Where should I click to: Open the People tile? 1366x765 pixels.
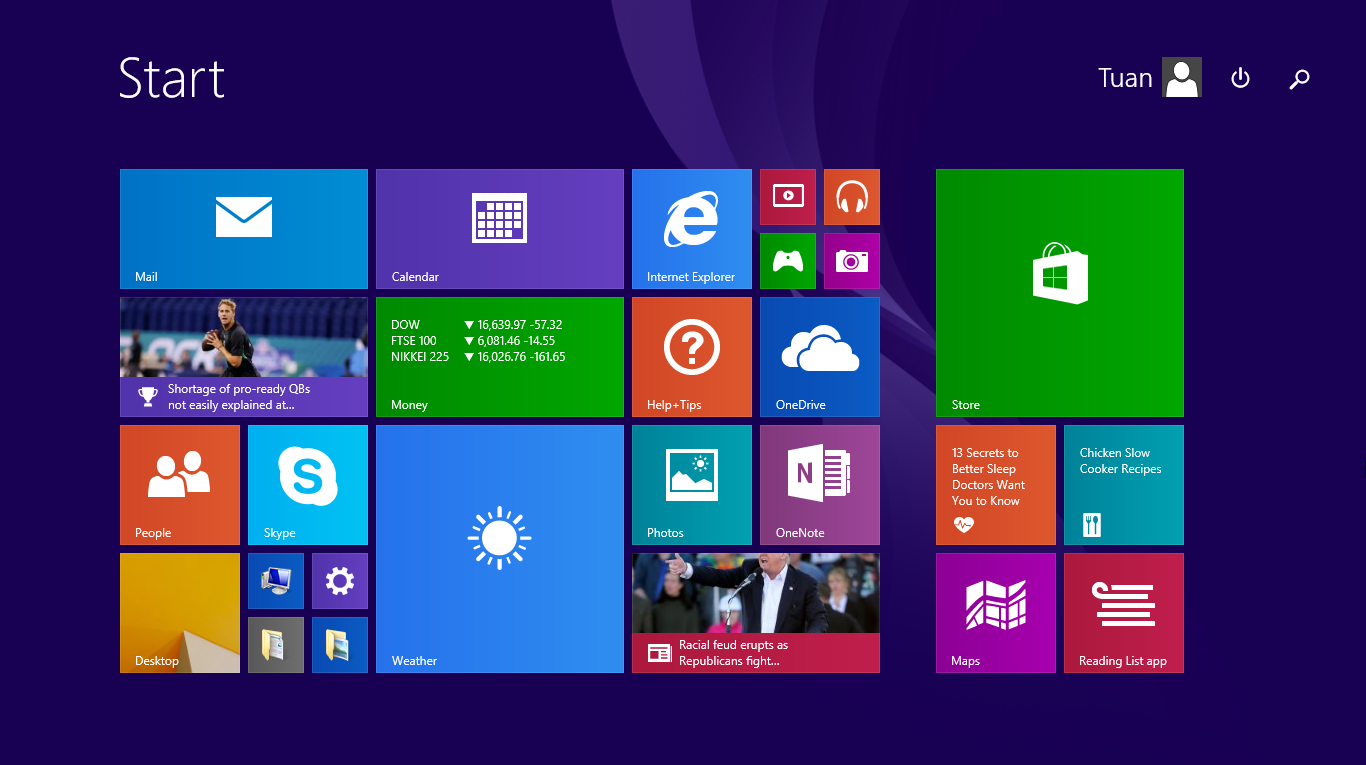point(180,485)
